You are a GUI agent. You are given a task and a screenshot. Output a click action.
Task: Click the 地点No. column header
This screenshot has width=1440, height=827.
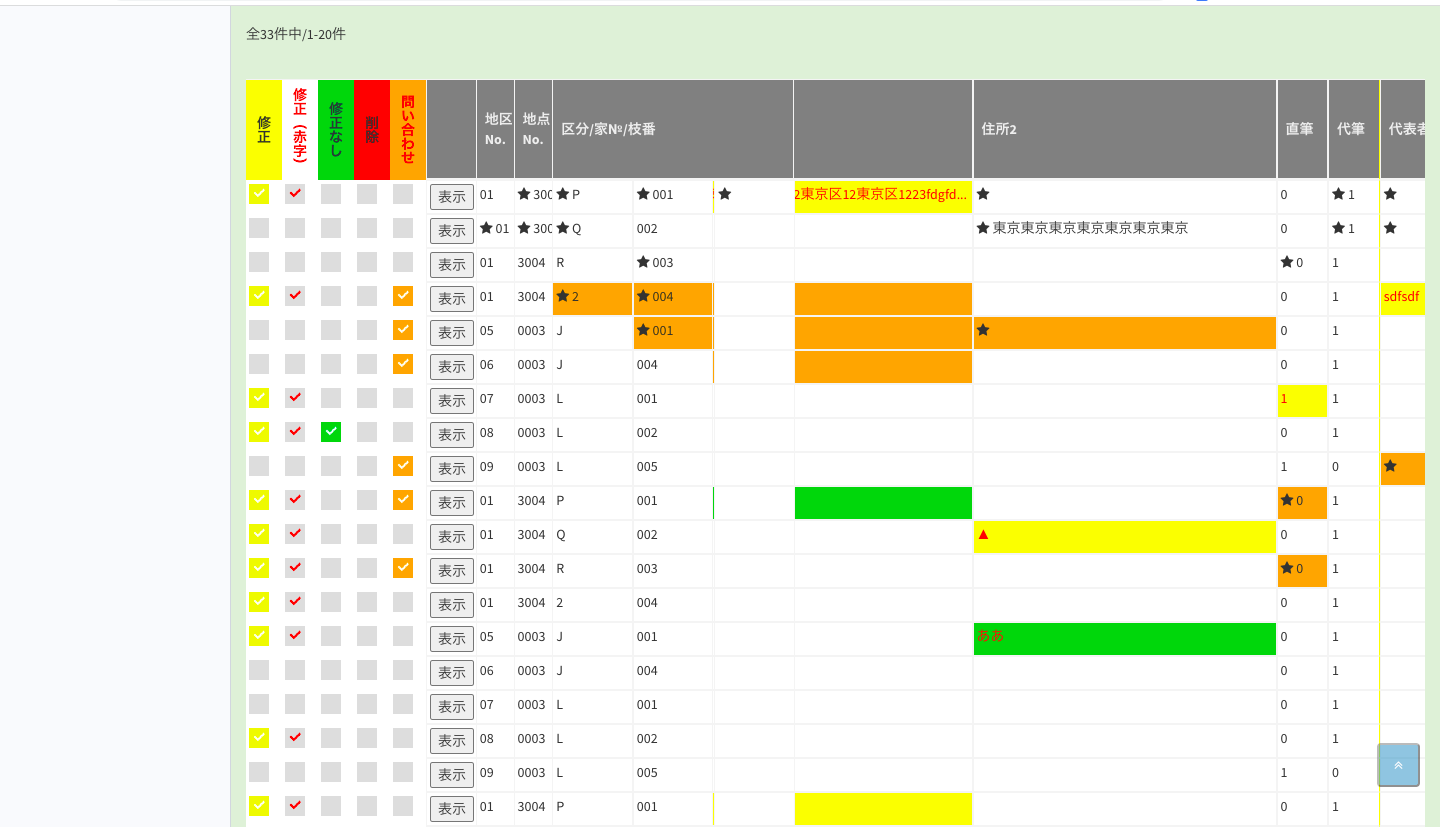click(x=534, y=130)
